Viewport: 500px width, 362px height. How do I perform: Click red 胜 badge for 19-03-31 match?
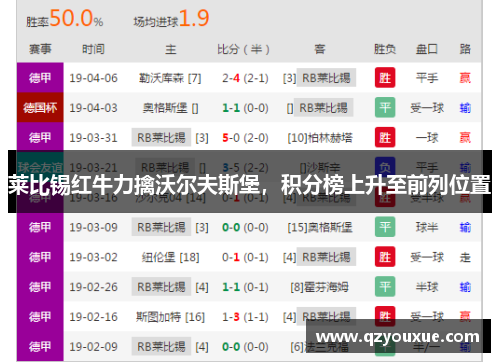point(385,137)
